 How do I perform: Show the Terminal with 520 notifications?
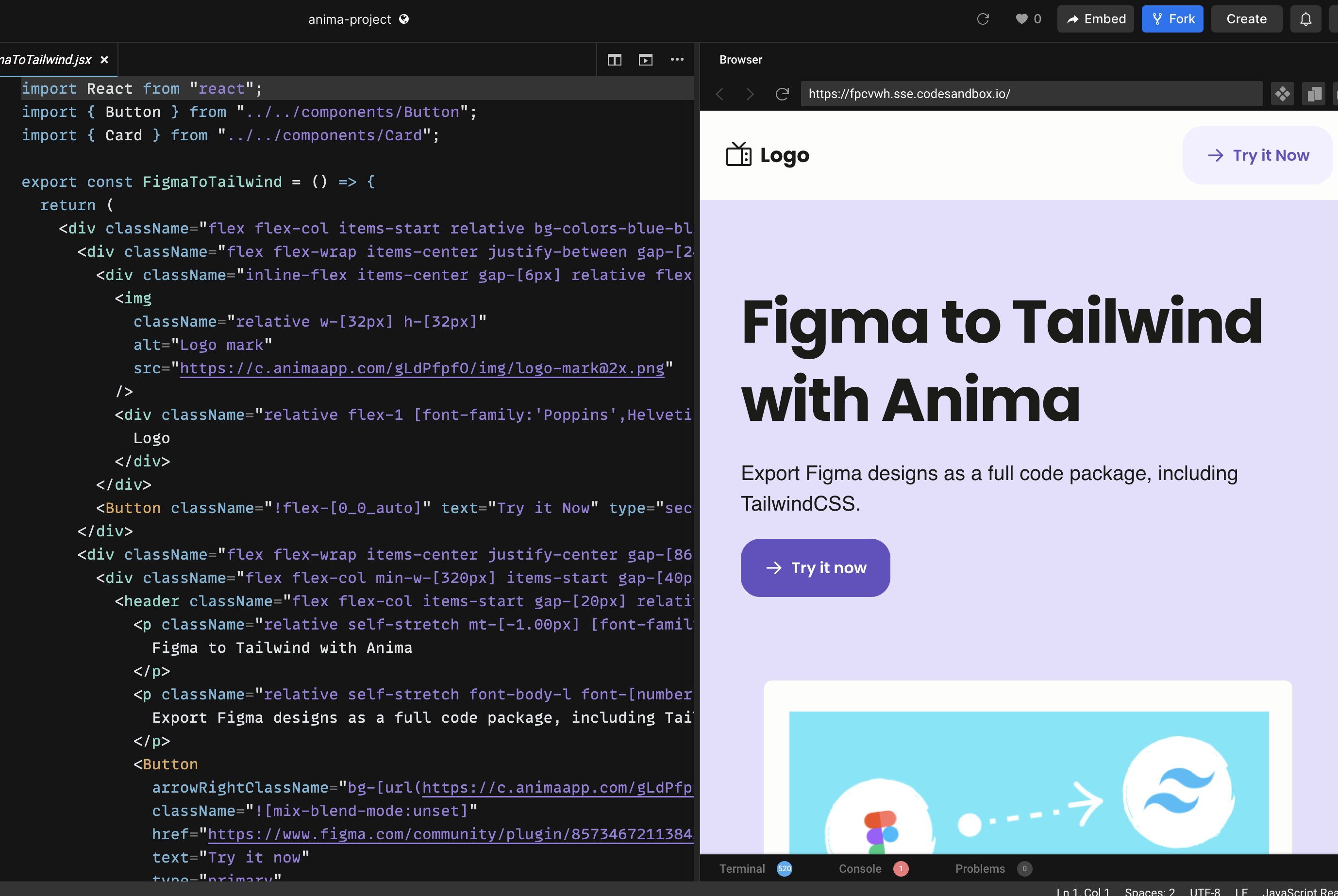click(x=741, y=868)
